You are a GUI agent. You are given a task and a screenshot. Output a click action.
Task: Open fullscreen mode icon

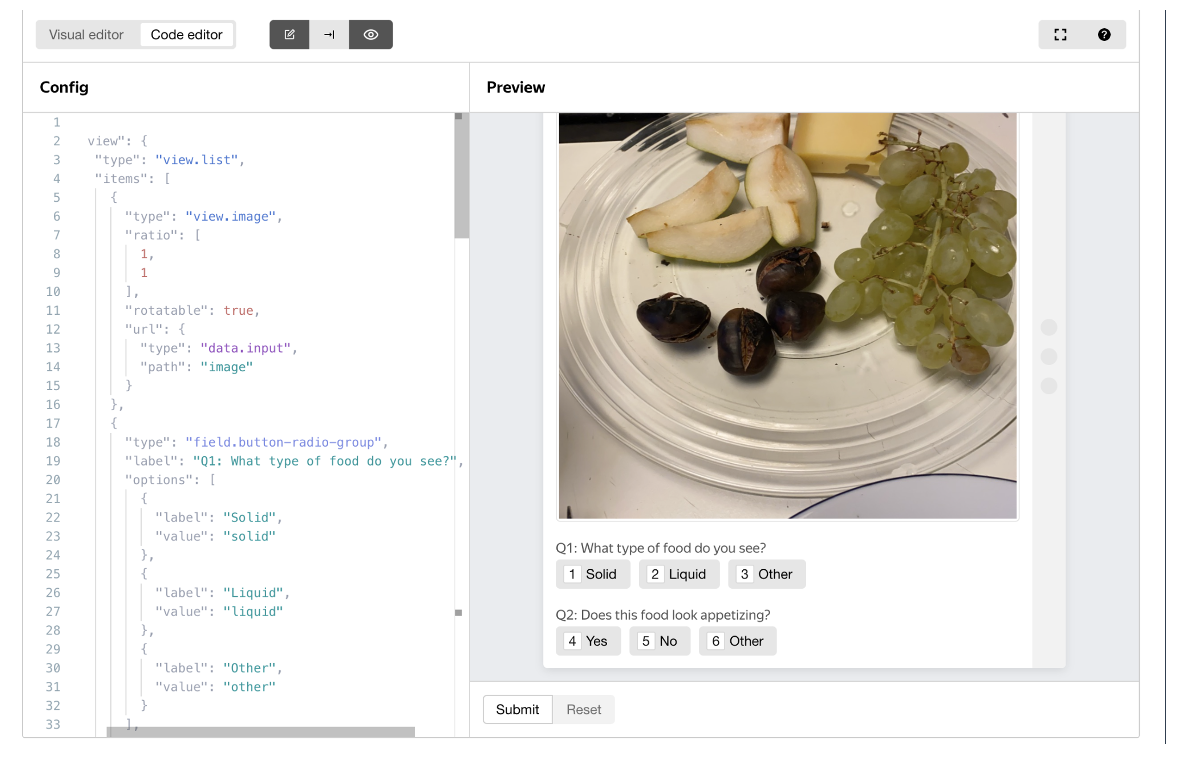point(1060,35)
